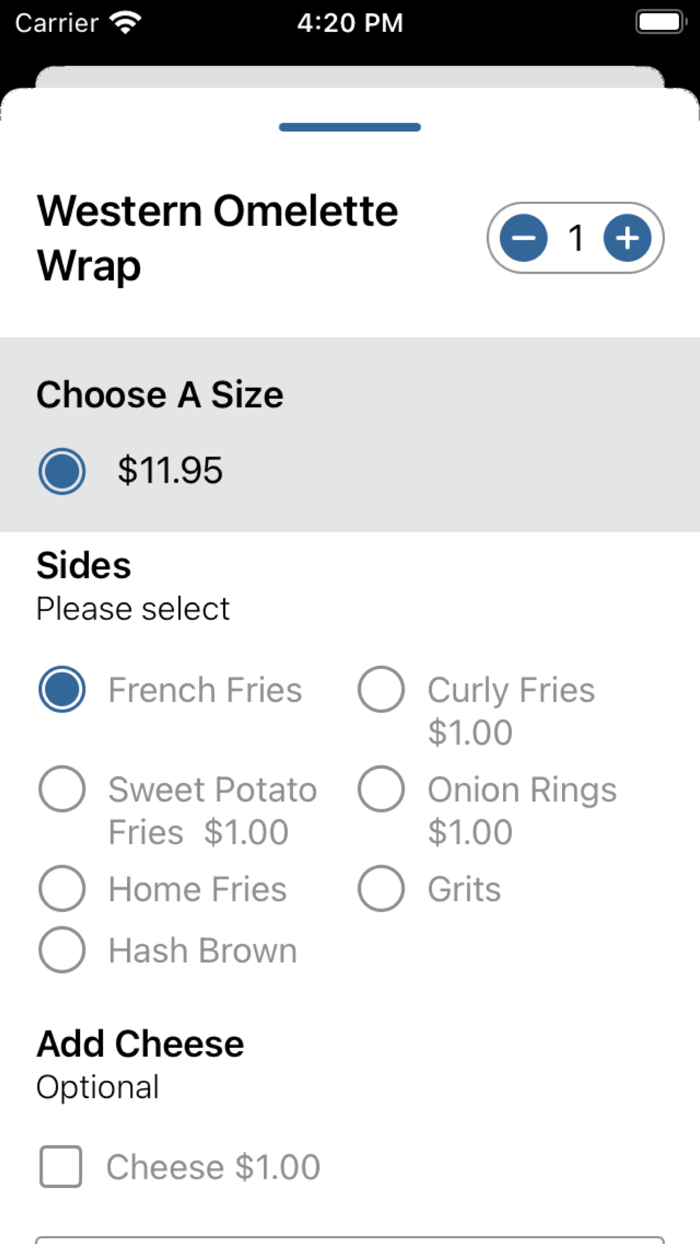Screen dimensions: 700x1244
Task: Tap the plus icon to increase quantity
Action: point(627,238)
